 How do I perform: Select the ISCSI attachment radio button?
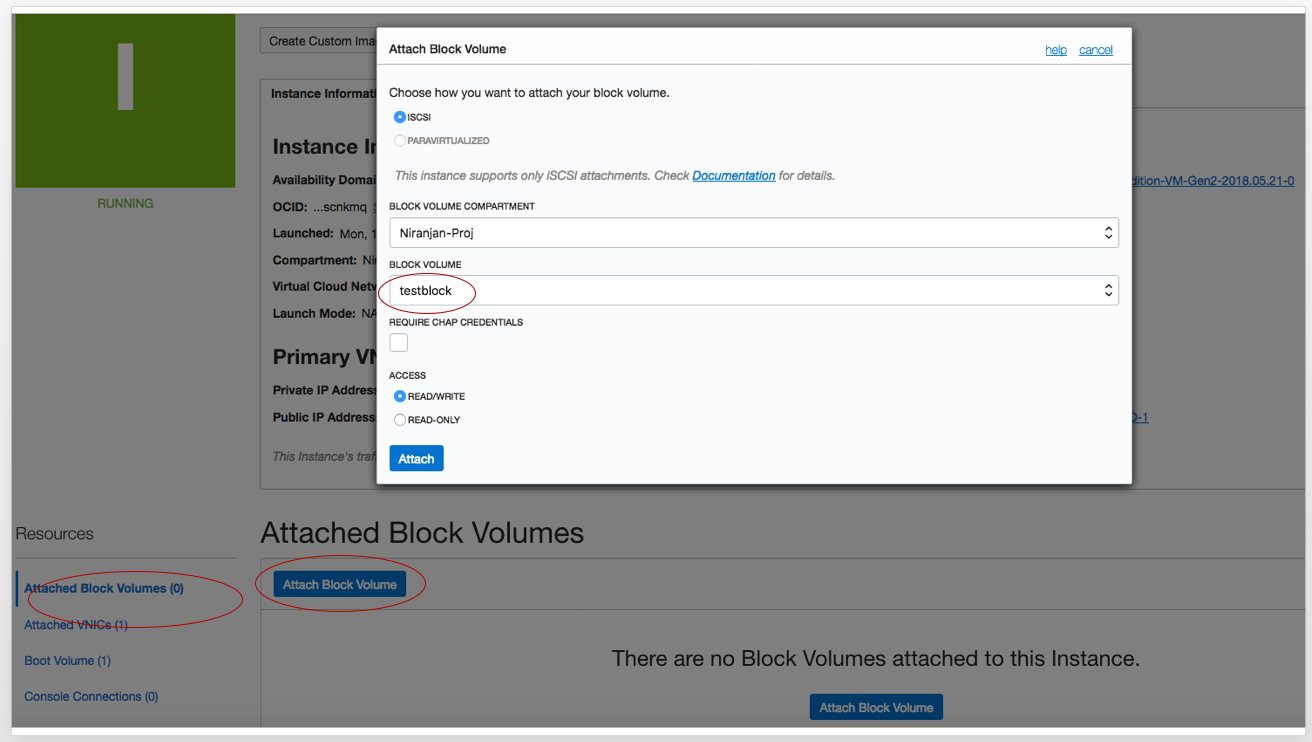(400, 117)
